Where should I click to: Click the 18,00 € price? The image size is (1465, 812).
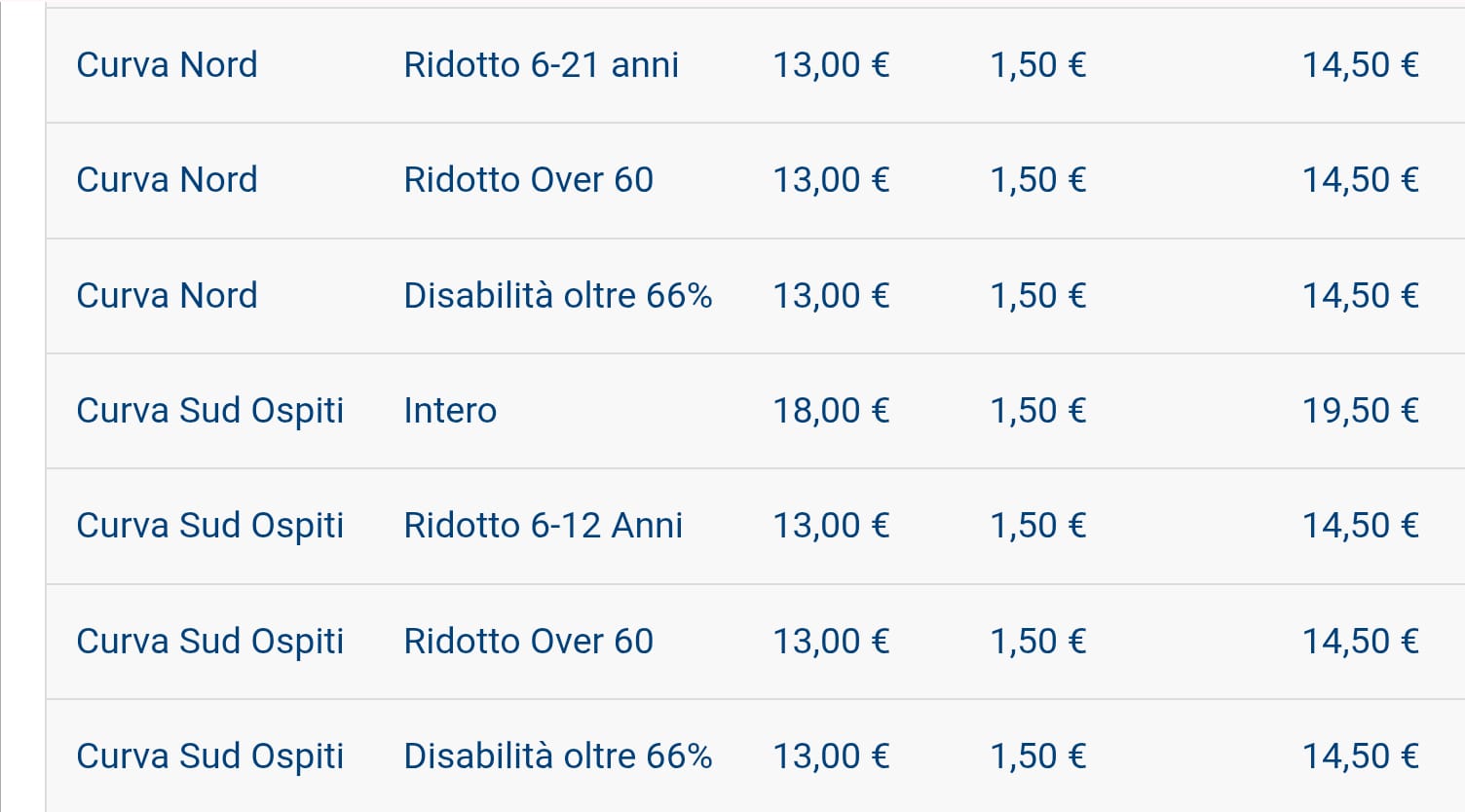pyautogui.click(x=831, y=411)
